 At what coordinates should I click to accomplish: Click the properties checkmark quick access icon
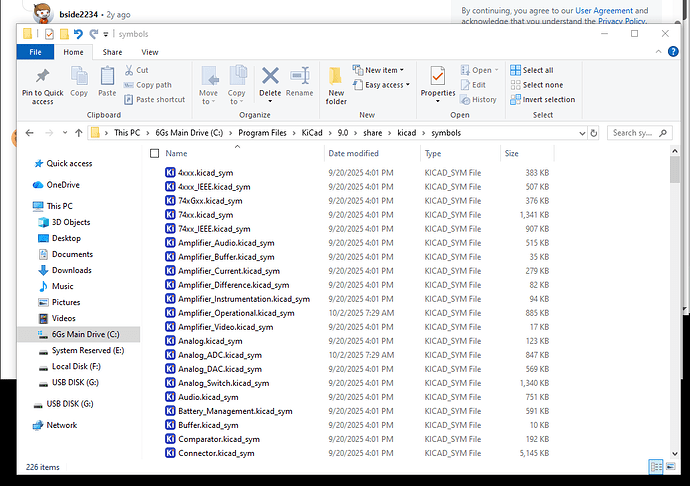coord(49,34)
